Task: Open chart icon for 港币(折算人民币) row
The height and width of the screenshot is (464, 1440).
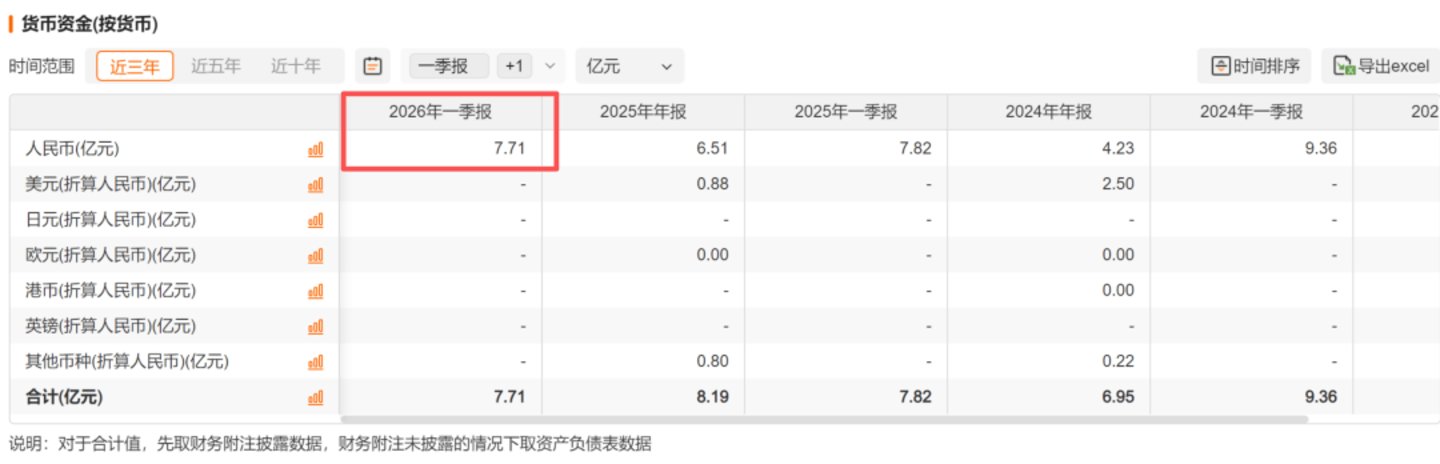Action: pos(315,291)
